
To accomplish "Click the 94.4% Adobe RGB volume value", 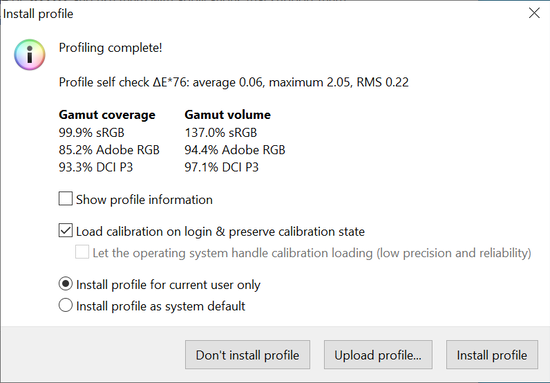I will [x=235, y=150].
